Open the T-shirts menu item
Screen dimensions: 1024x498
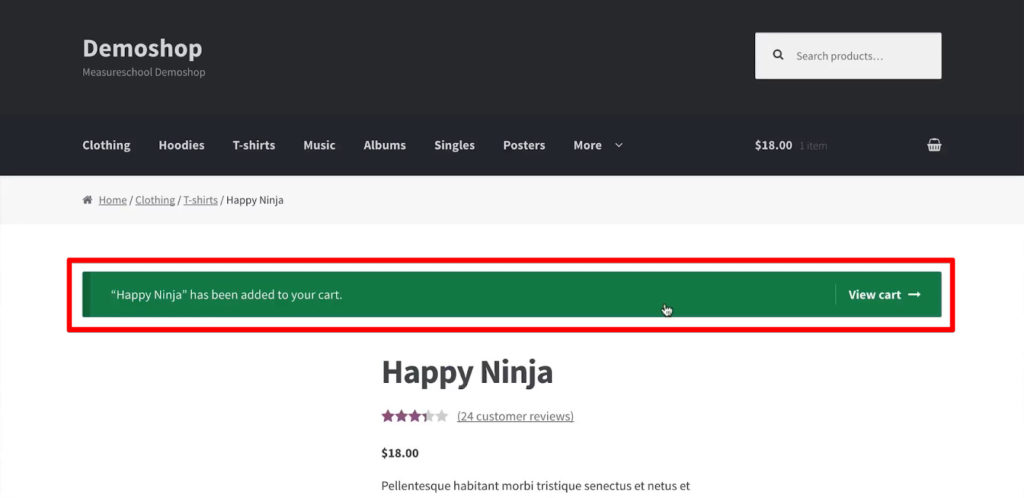[x=254, y=145]
